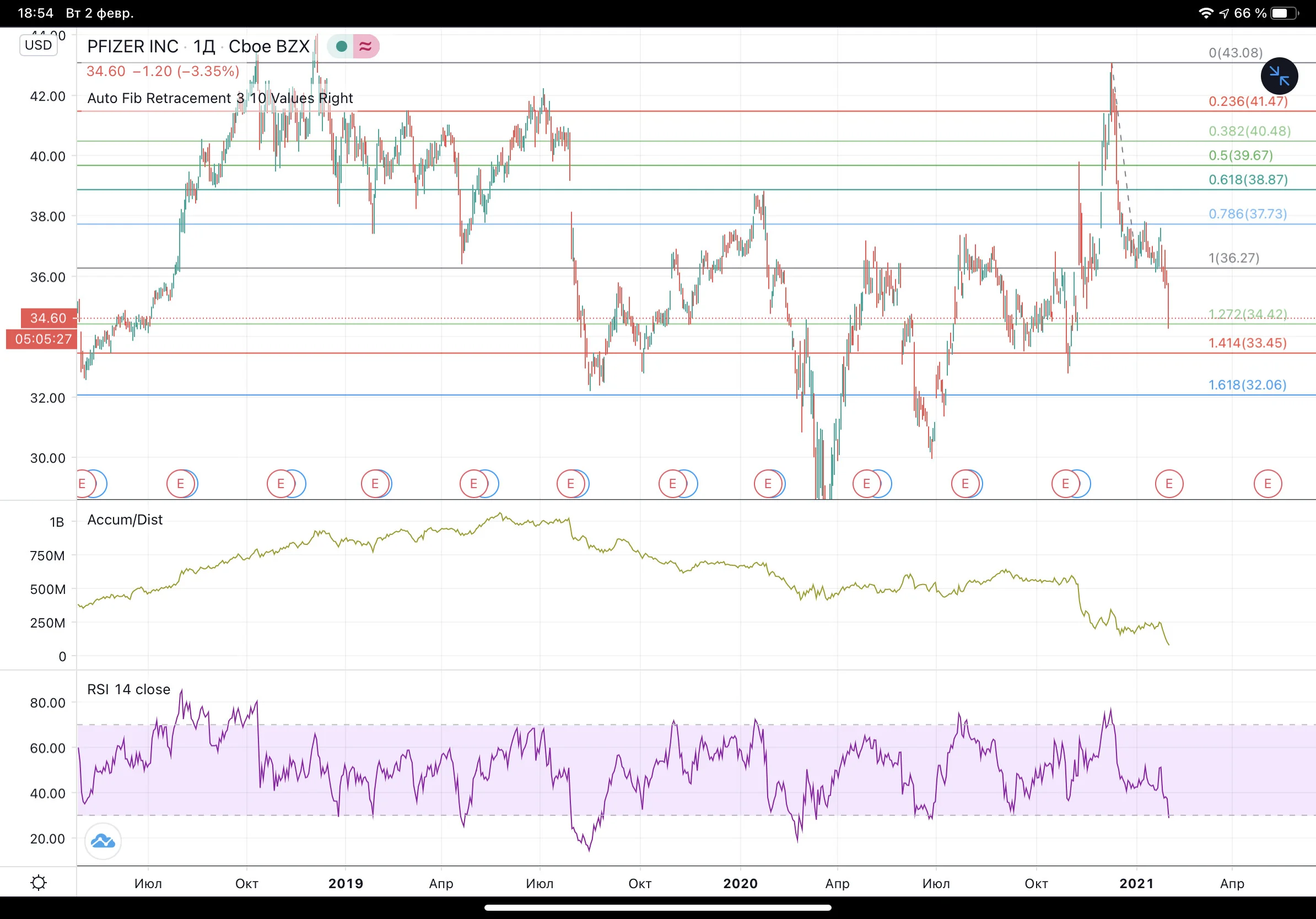The image size is (1316, 919).
Task: Select the Fib level label 1.272(34.42)
Action: pyautogui.click(x=1248, y=314)
